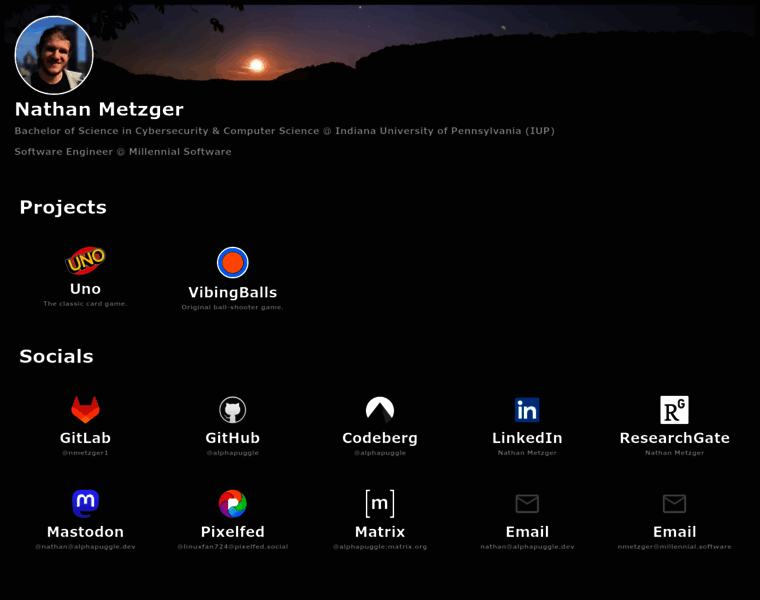Click the Matrix @alphapuggle:matrix.org handle
The height and width of the screenshot is (600, 760).
[380, 547]
